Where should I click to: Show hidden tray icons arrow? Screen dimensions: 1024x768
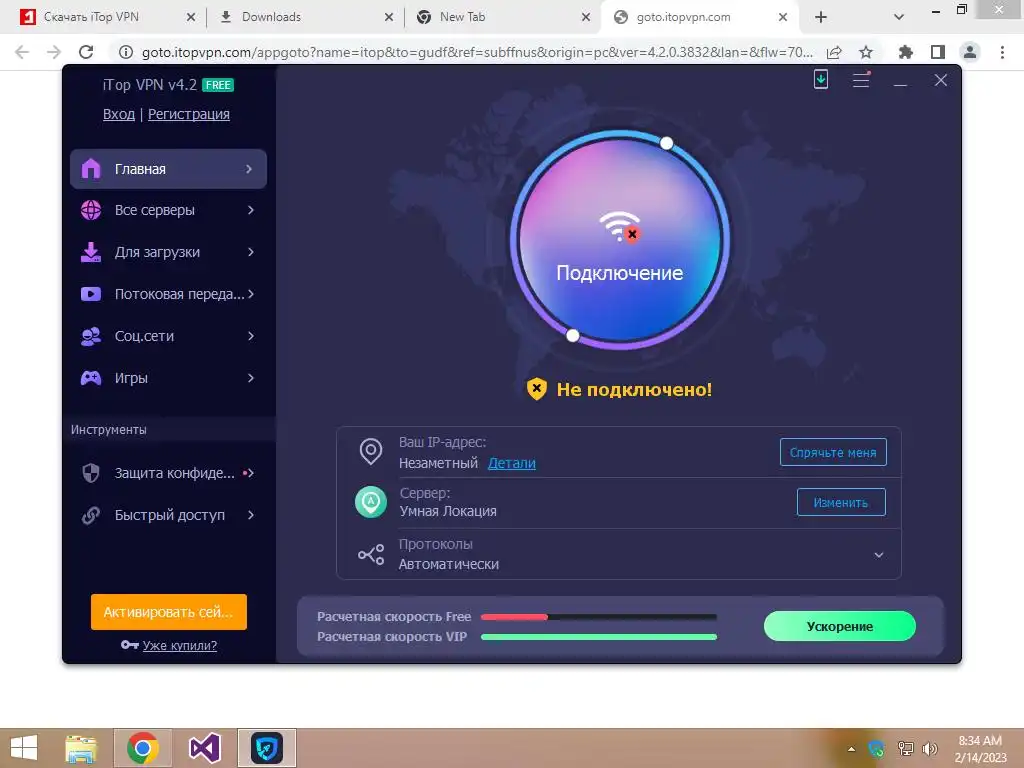coord(851,749)
